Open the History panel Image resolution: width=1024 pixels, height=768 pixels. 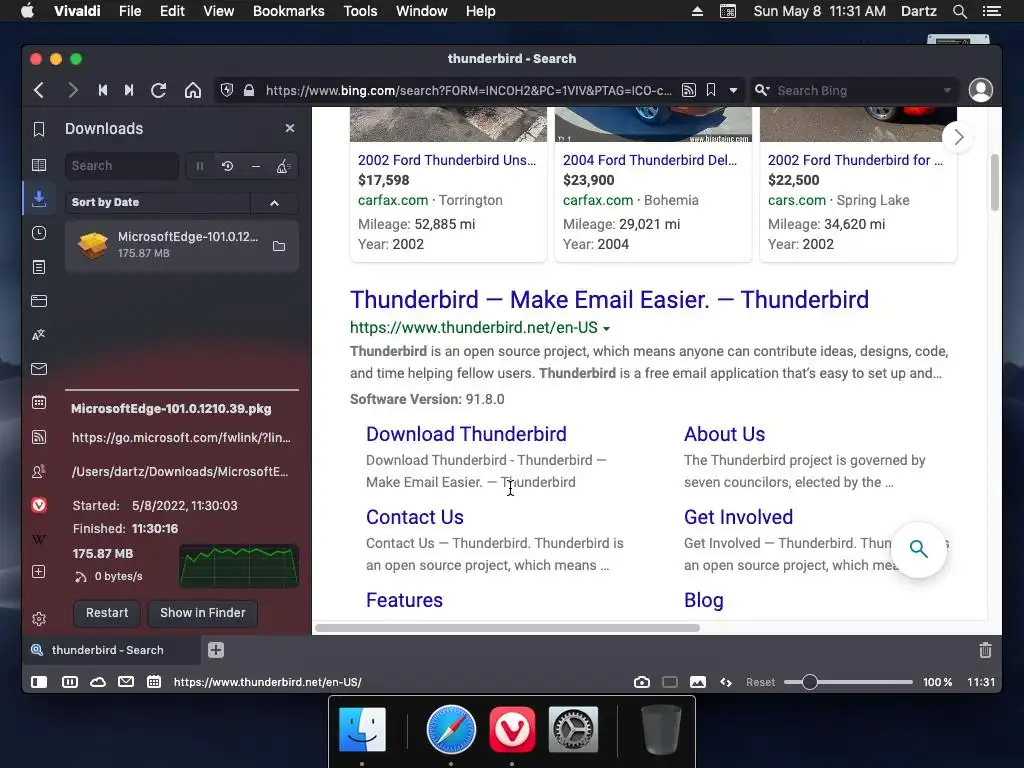(x=39, y=233)
